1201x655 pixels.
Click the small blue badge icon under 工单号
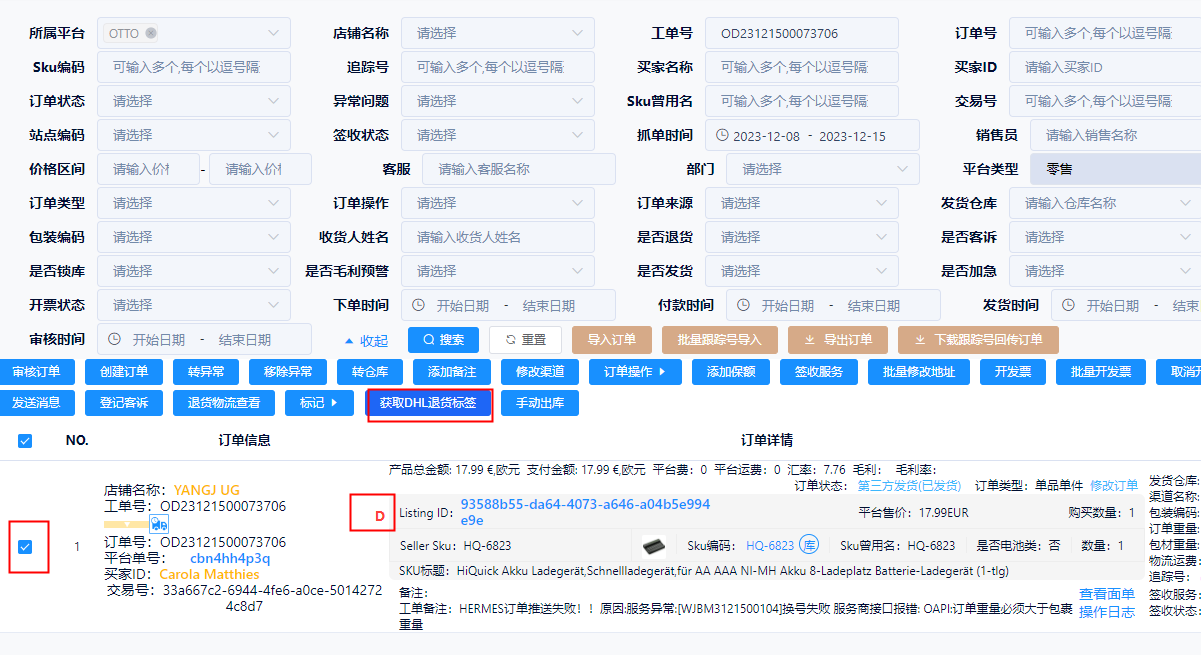click(x=159, y=524)
